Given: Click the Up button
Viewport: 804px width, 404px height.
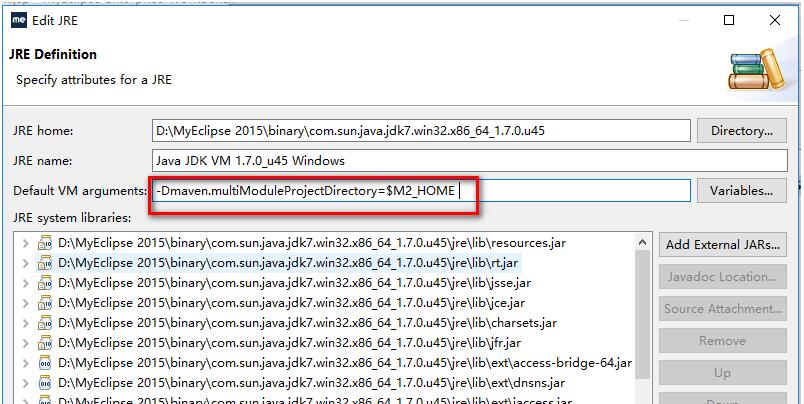Looking at the screenshot, I should [722, 373].
